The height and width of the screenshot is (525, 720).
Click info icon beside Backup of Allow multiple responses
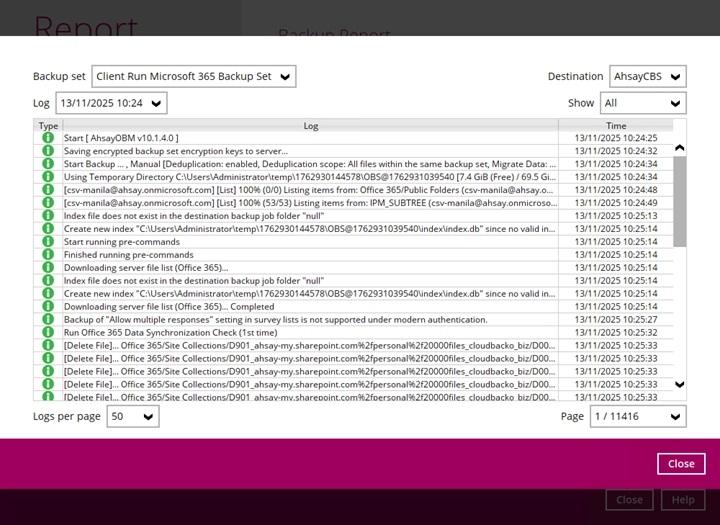pyautogui.click(x=47, y=320)
